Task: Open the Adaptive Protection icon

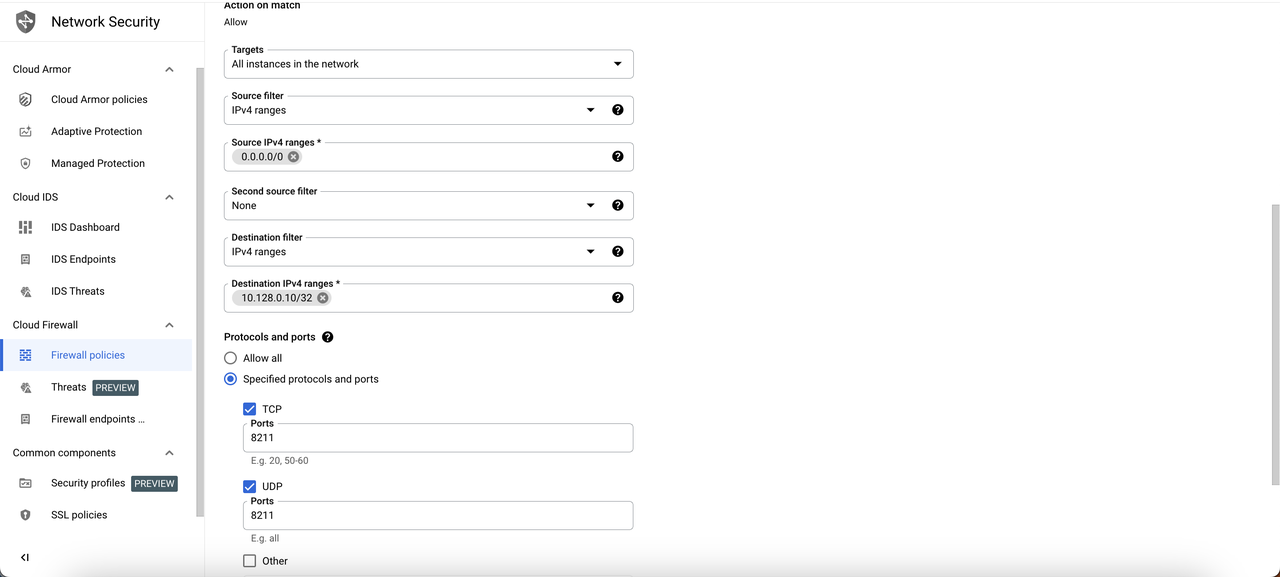Action: tap(26, 132)
